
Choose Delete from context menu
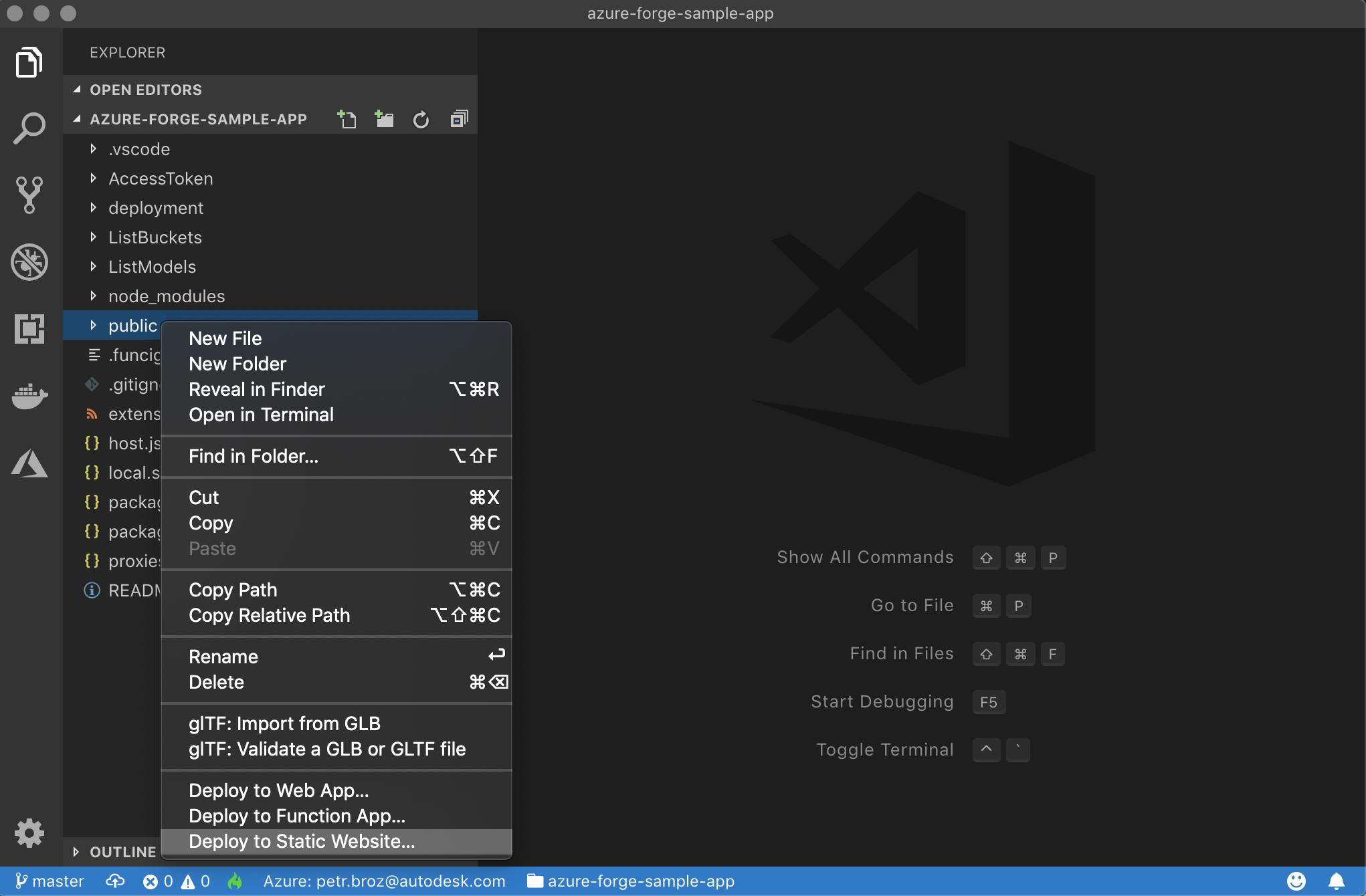click(x=336, y=682)
